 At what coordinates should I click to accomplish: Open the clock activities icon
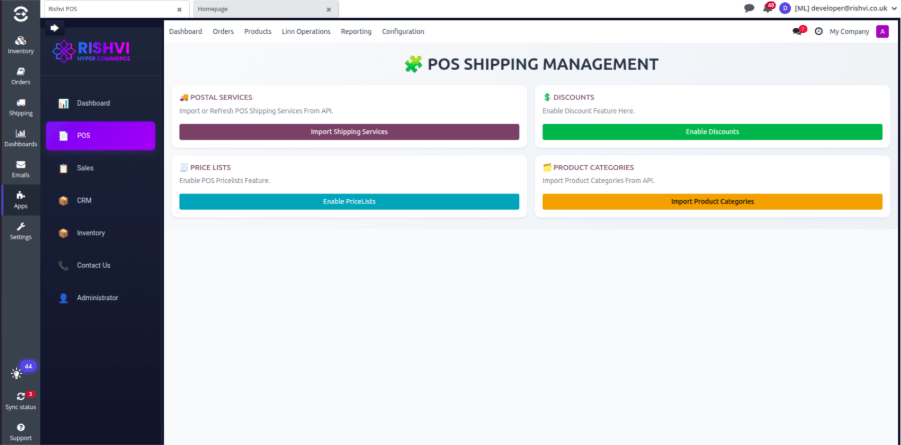click(x=819, y=32)
